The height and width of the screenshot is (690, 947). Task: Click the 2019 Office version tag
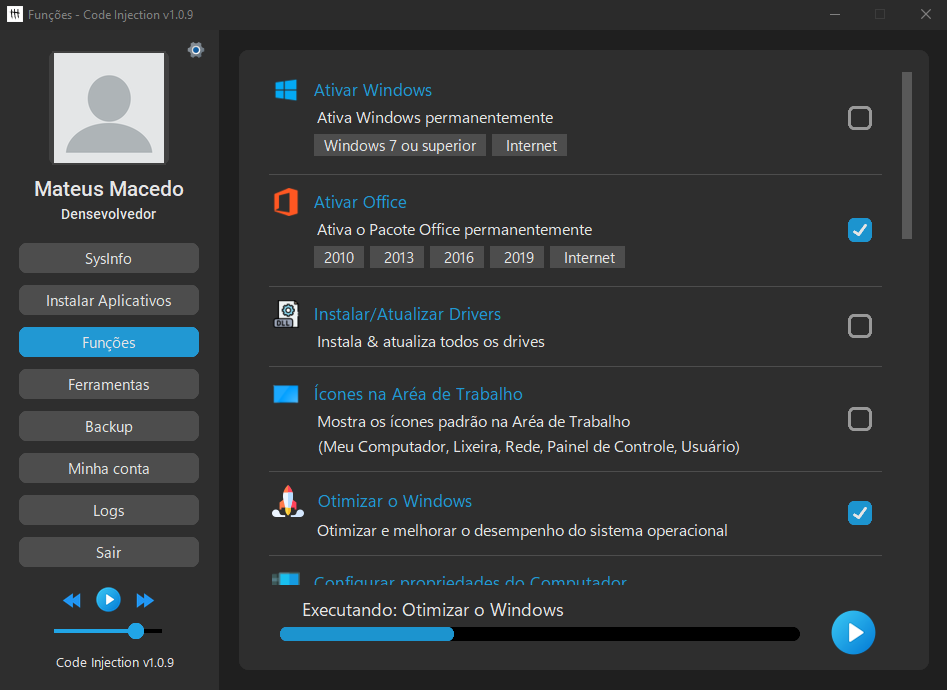pos(518,257)
